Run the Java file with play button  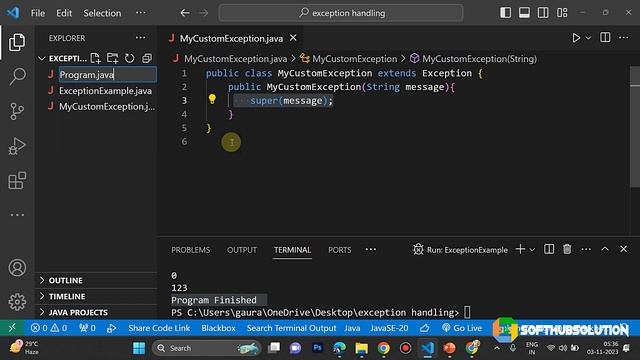[x=576, y=38]
